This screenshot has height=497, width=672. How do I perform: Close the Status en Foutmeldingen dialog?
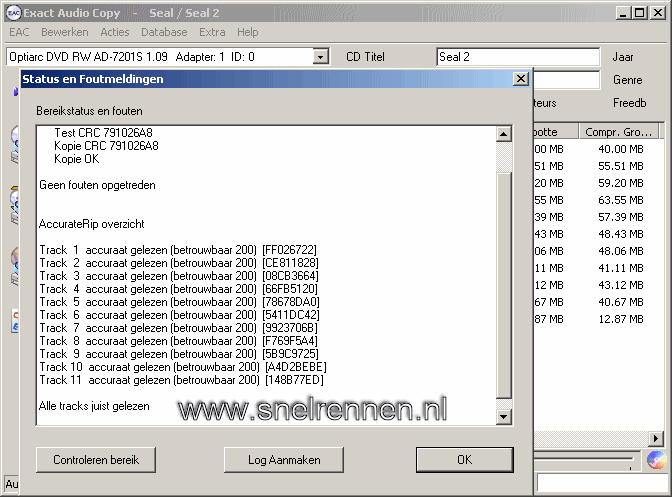(x=521, y=79)
